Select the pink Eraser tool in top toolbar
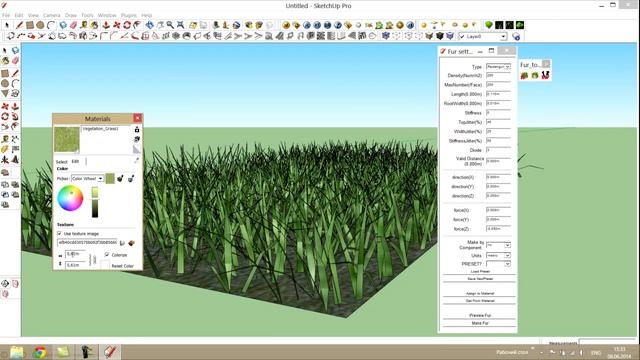 (x=73, y=25)
